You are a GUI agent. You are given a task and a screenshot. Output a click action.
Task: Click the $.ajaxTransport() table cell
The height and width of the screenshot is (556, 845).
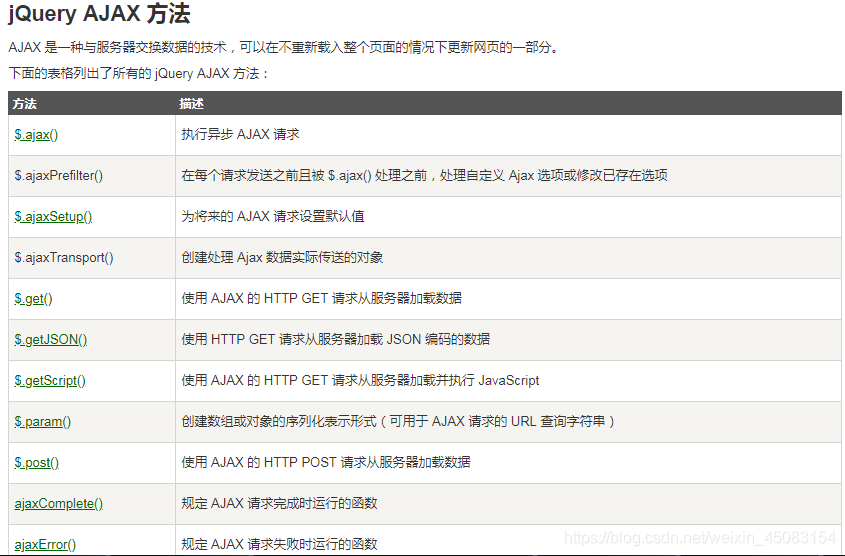pyautogui.click(x=92, y=258)
